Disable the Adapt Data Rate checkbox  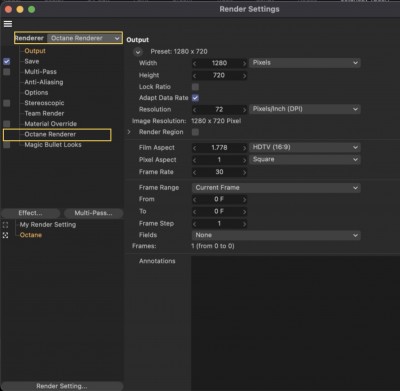[x=195, y=98]
